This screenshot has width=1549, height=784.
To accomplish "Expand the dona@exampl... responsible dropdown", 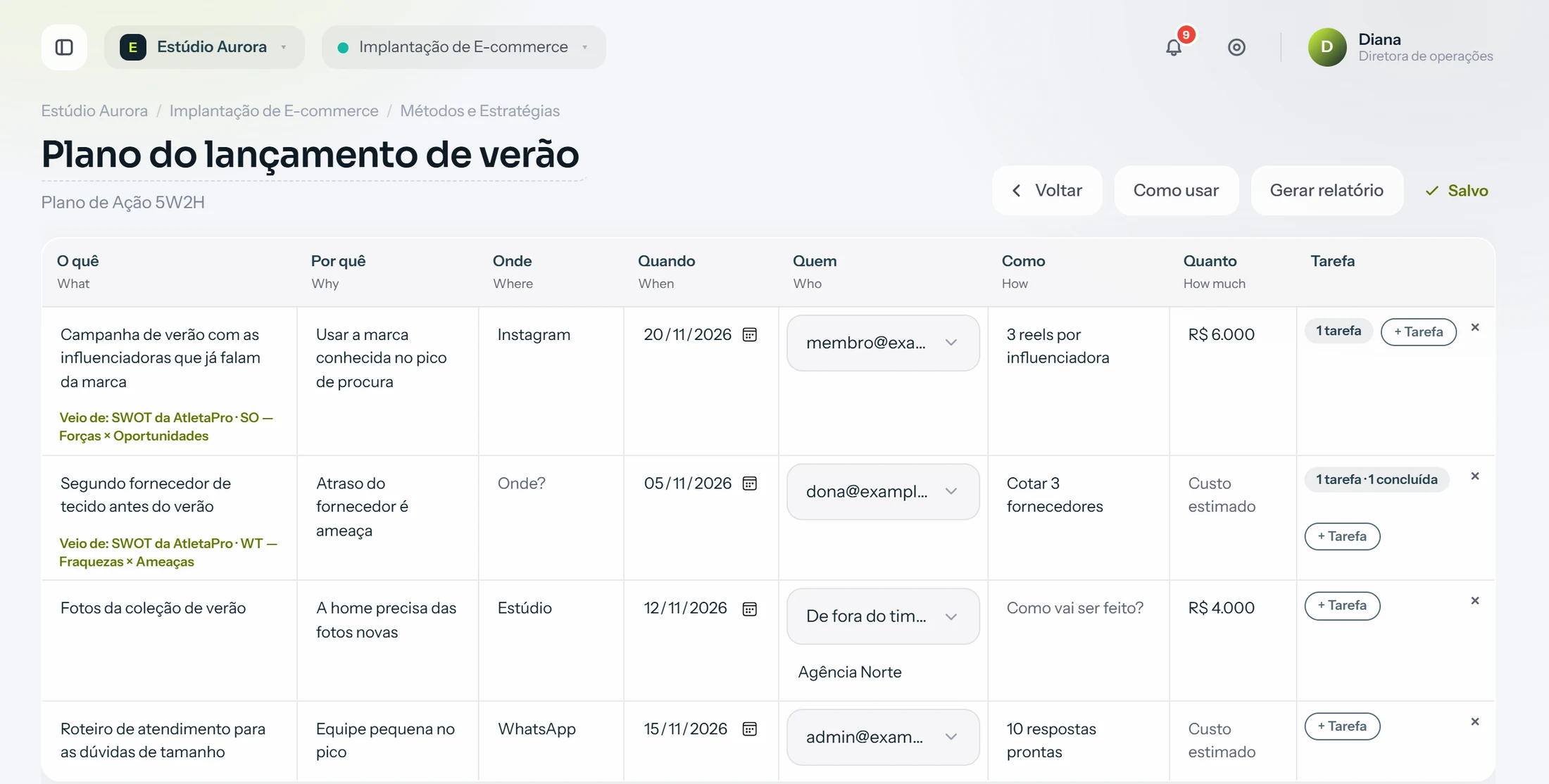I will click(x=883, y=491).
